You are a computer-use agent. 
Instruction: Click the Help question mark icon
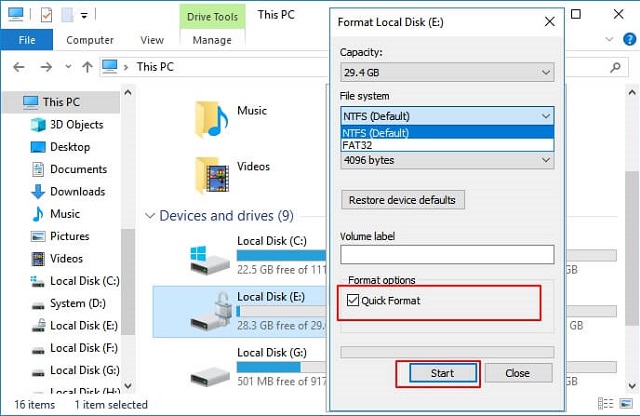click(x=629, y=40)
